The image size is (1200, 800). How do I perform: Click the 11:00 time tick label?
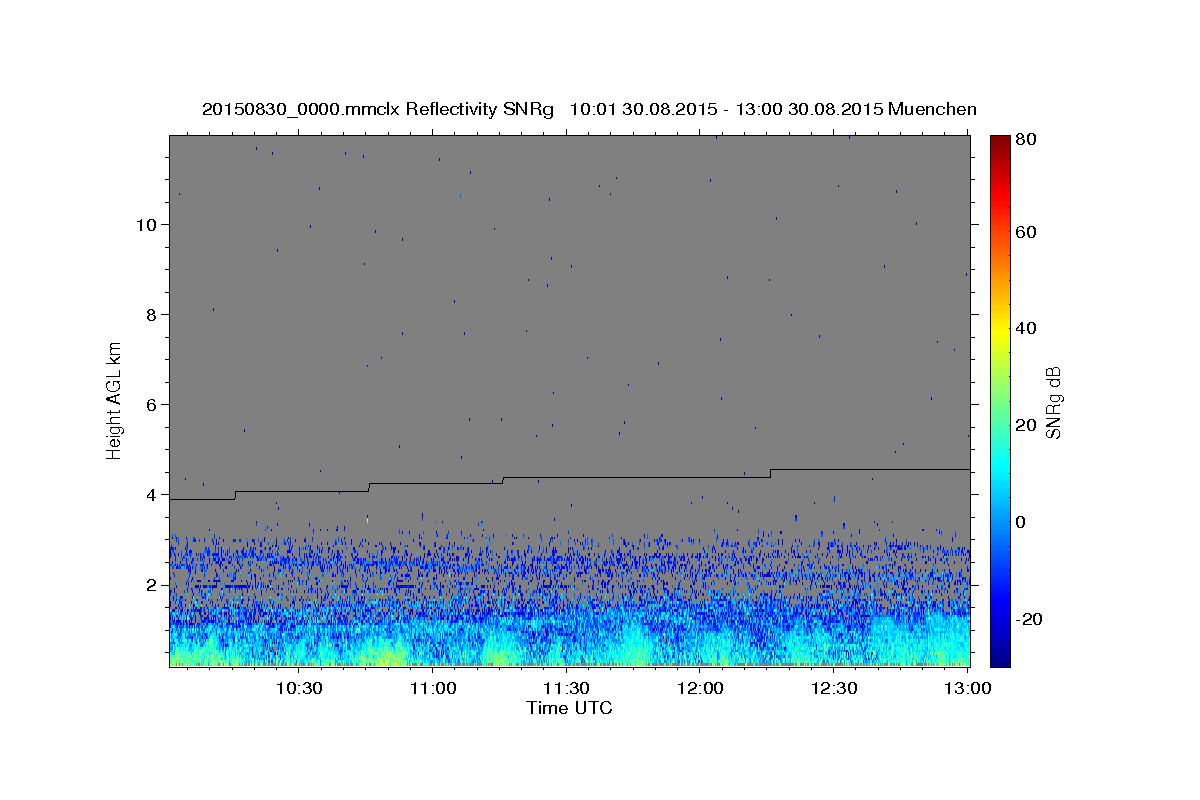pos(433,688)
